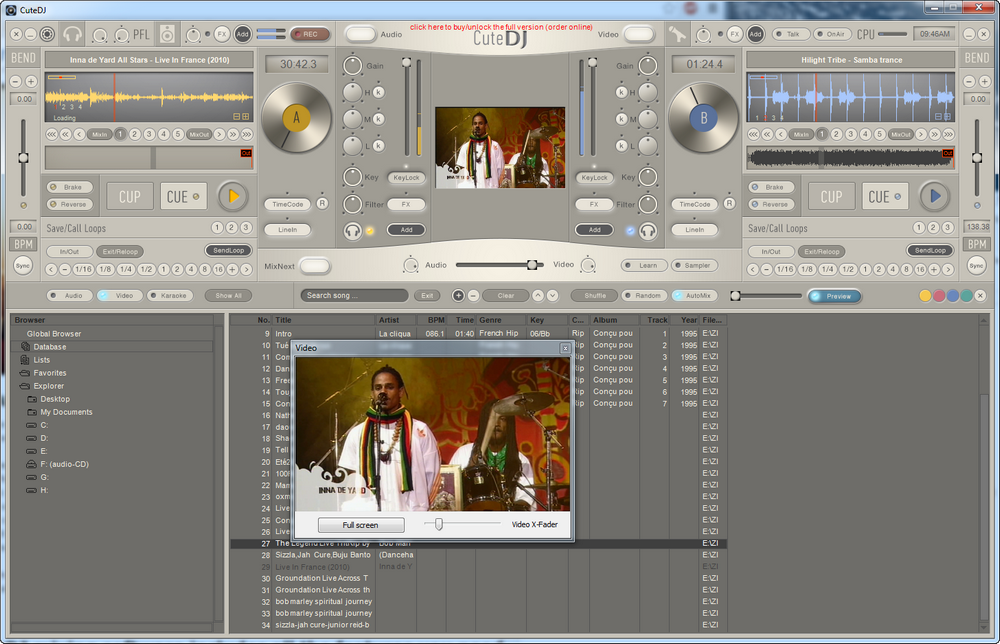Click the REC record button
The image size is (1000, 644).
pyautogui.click(x=309, y=34)
